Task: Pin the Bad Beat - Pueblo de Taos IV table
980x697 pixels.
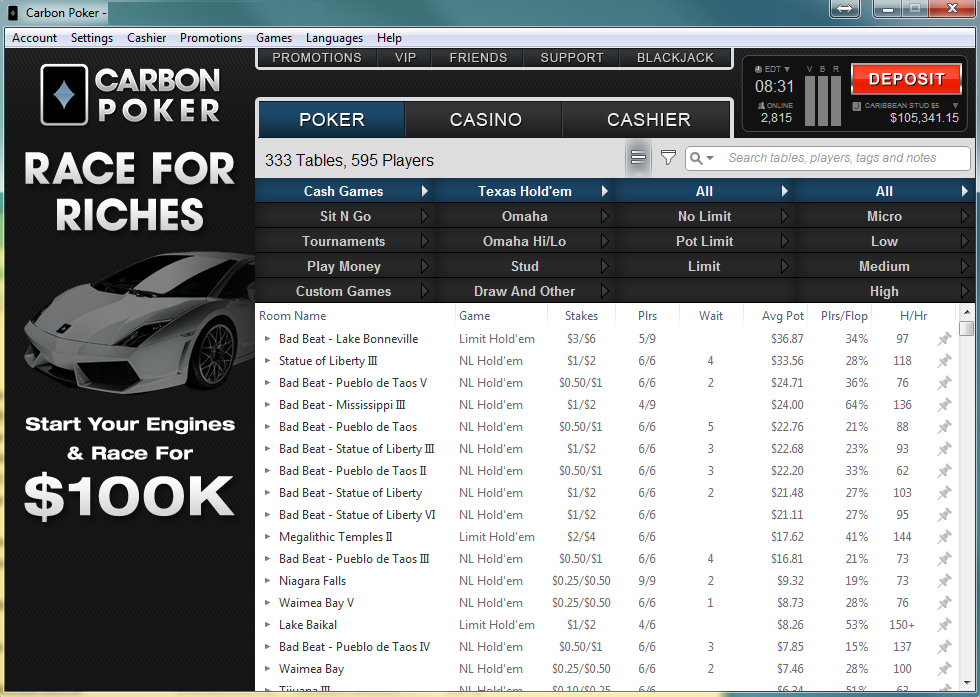Action: [x=944, y=647]
